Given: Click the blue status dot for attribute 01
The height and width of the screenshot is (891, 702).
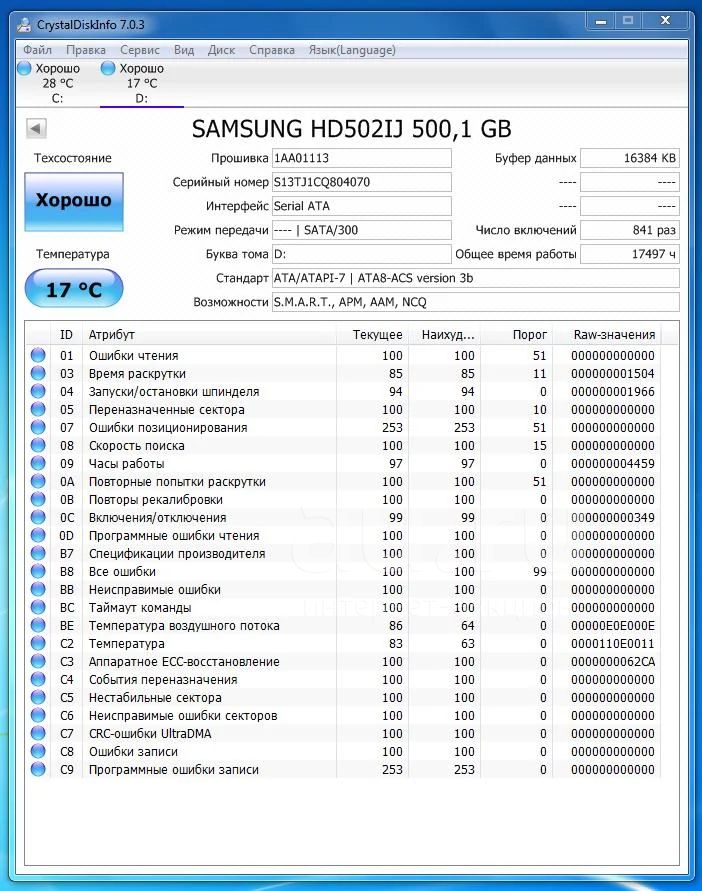Looking at the screenshot, I should coord(38,355).
